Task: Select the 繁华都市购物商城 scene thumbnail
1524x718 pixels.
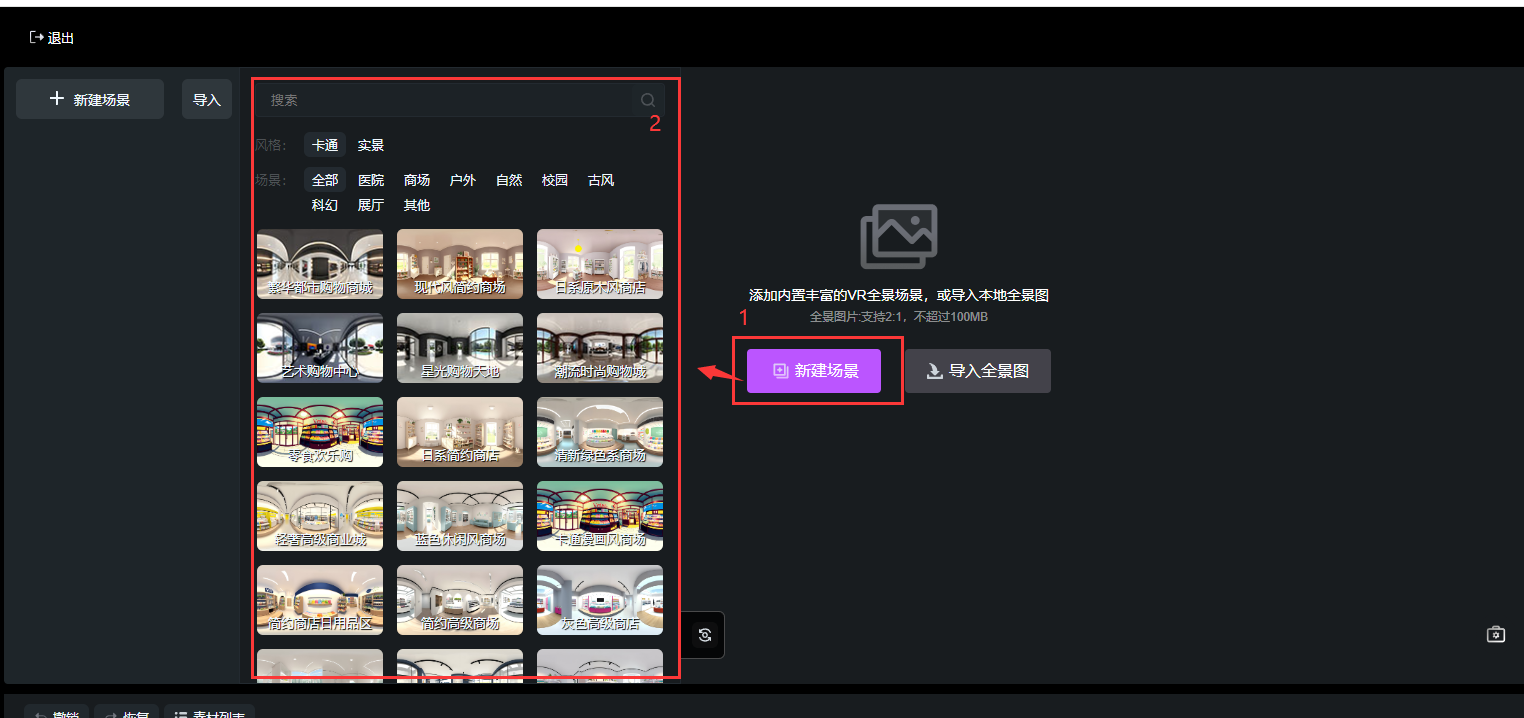Action: pos(320,263)
